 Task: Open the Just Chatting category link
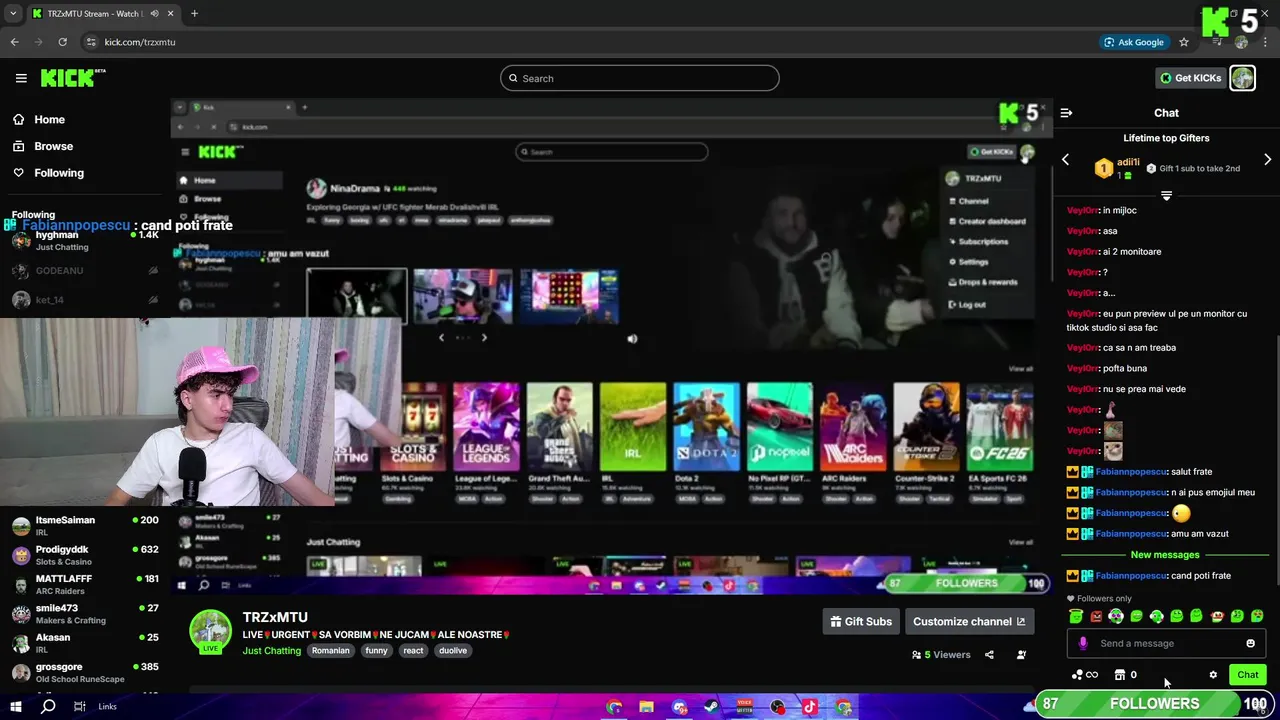tap(271, 650)
